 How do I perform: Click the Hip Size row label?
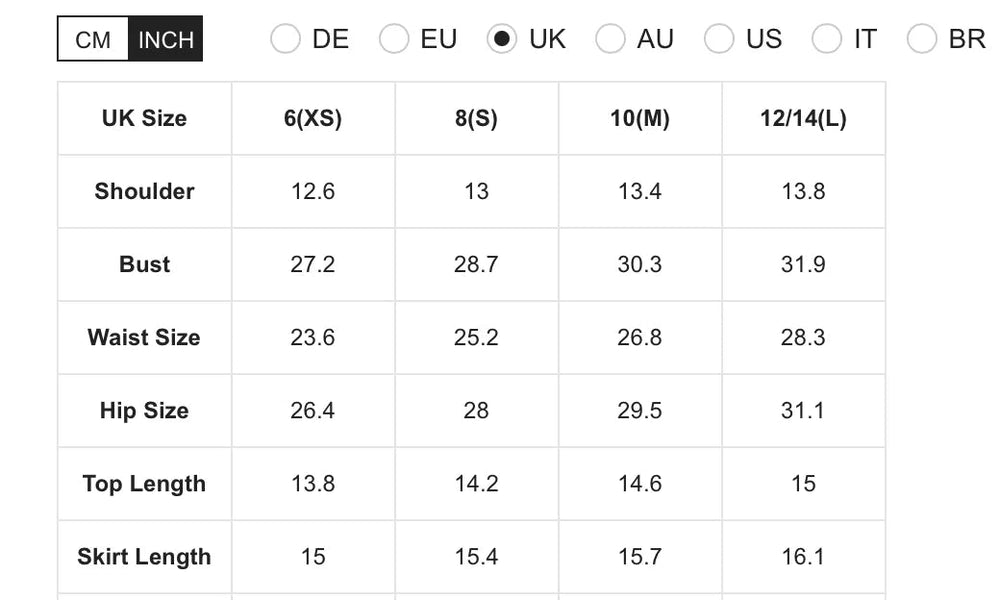[x=144, y=410]
